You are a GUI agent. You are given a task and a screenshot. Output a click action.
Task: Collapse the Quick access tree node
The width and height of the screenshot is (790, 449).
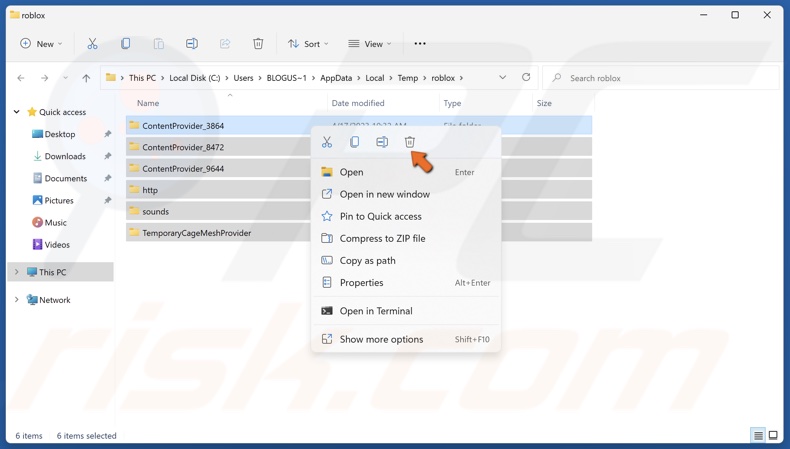[x=17, y=112]
